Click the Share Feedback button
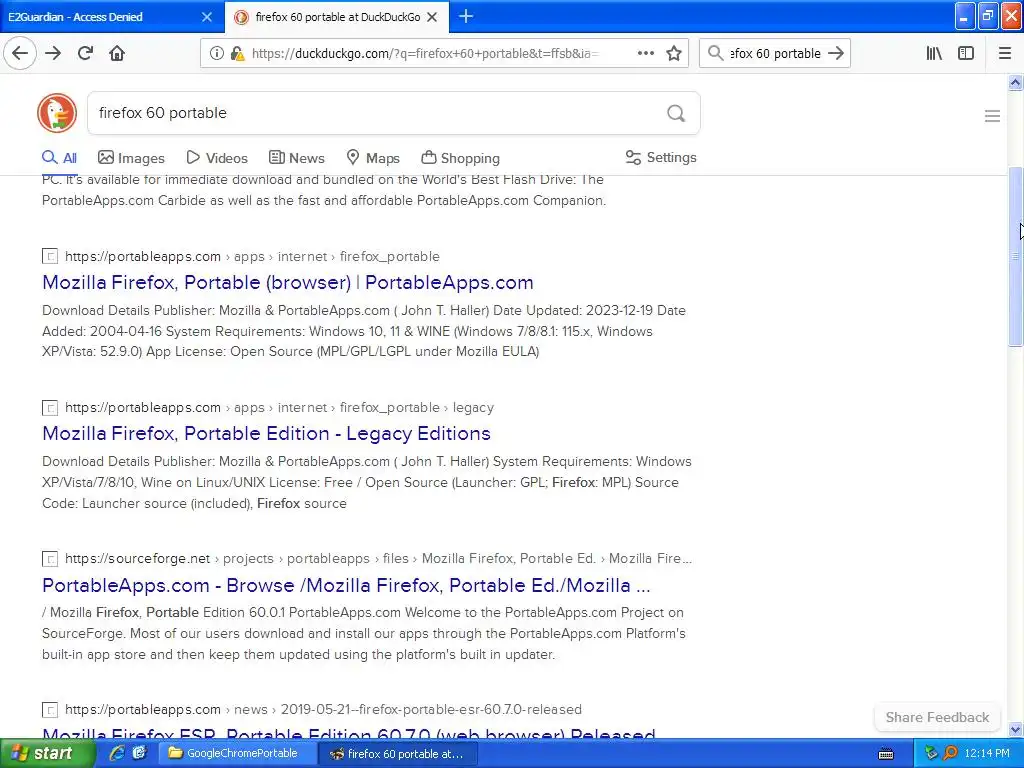Screen dimensions: 1024x768 pos(937,717)
